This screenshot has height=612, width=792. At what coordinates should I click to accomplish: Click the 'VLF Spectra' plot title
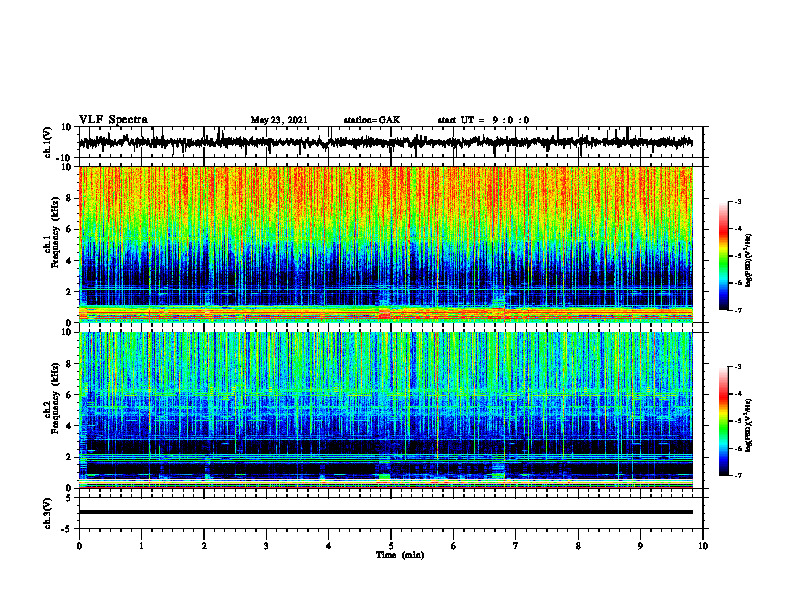coord(113,120)
